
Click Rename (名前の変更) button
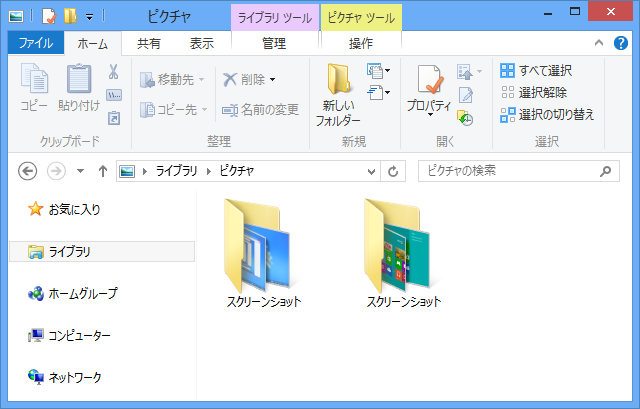tap(260, 109)
